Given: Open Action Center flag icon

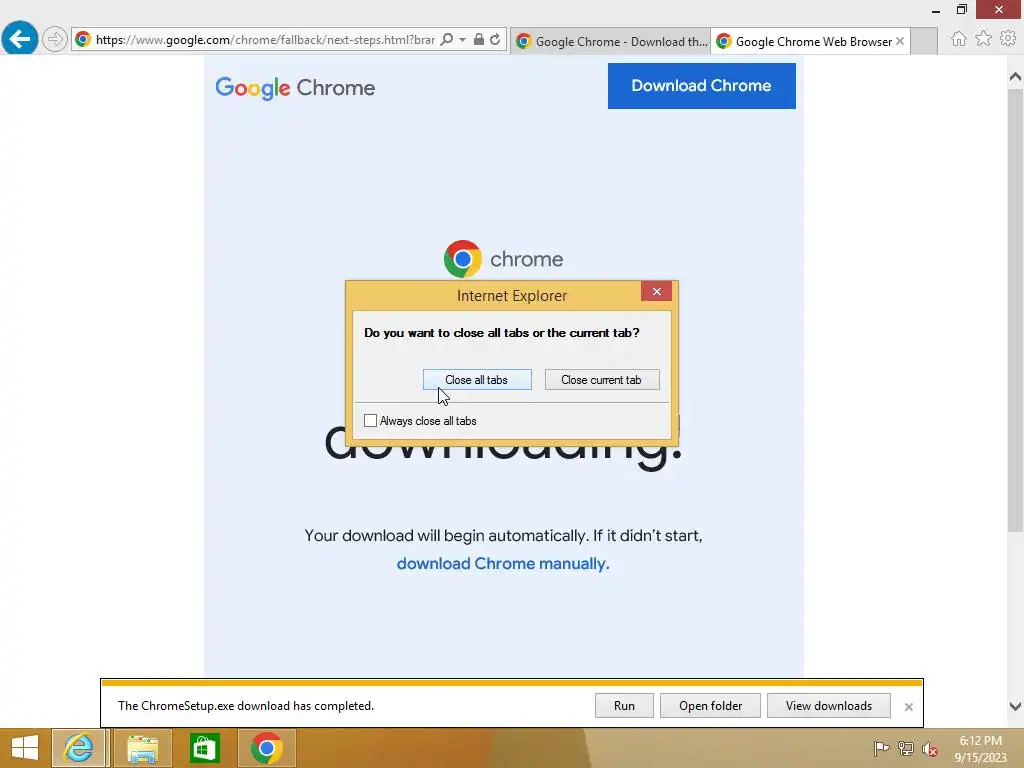Looking at the screenshot, I should (x=881, y=748).
